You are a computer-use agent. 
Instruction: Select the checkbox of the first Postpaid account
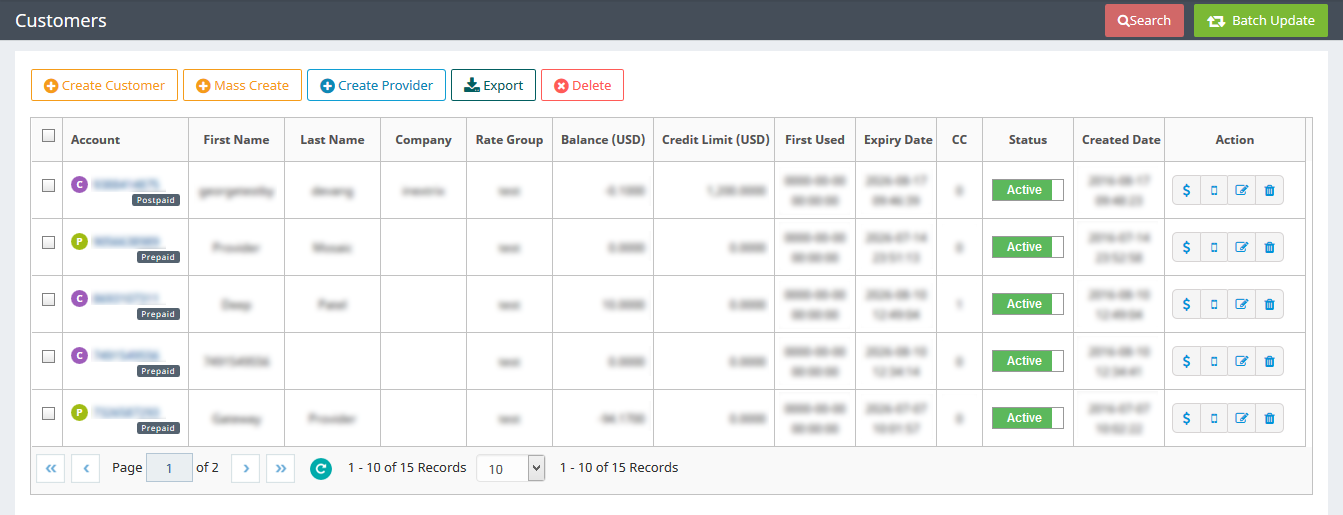tap(48, 185)
